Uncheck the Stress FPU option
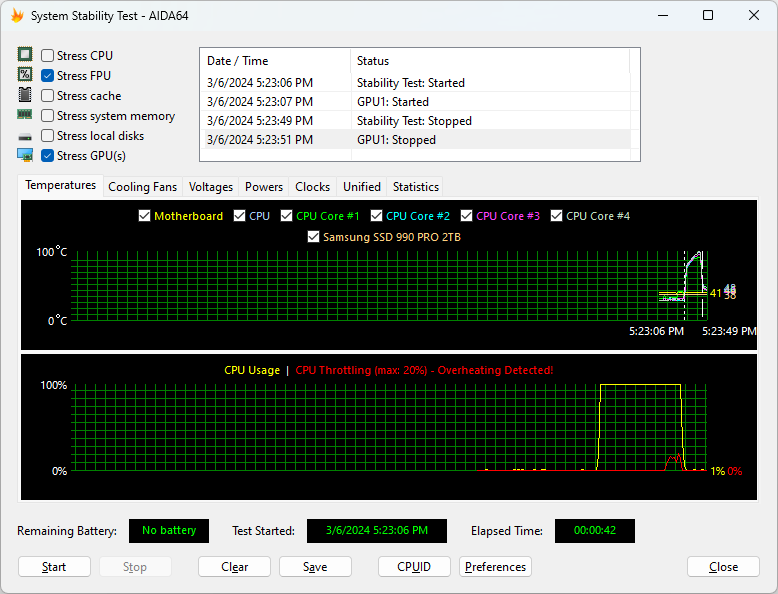This screenshot has width=778, height=594. [x=48, y=76]
